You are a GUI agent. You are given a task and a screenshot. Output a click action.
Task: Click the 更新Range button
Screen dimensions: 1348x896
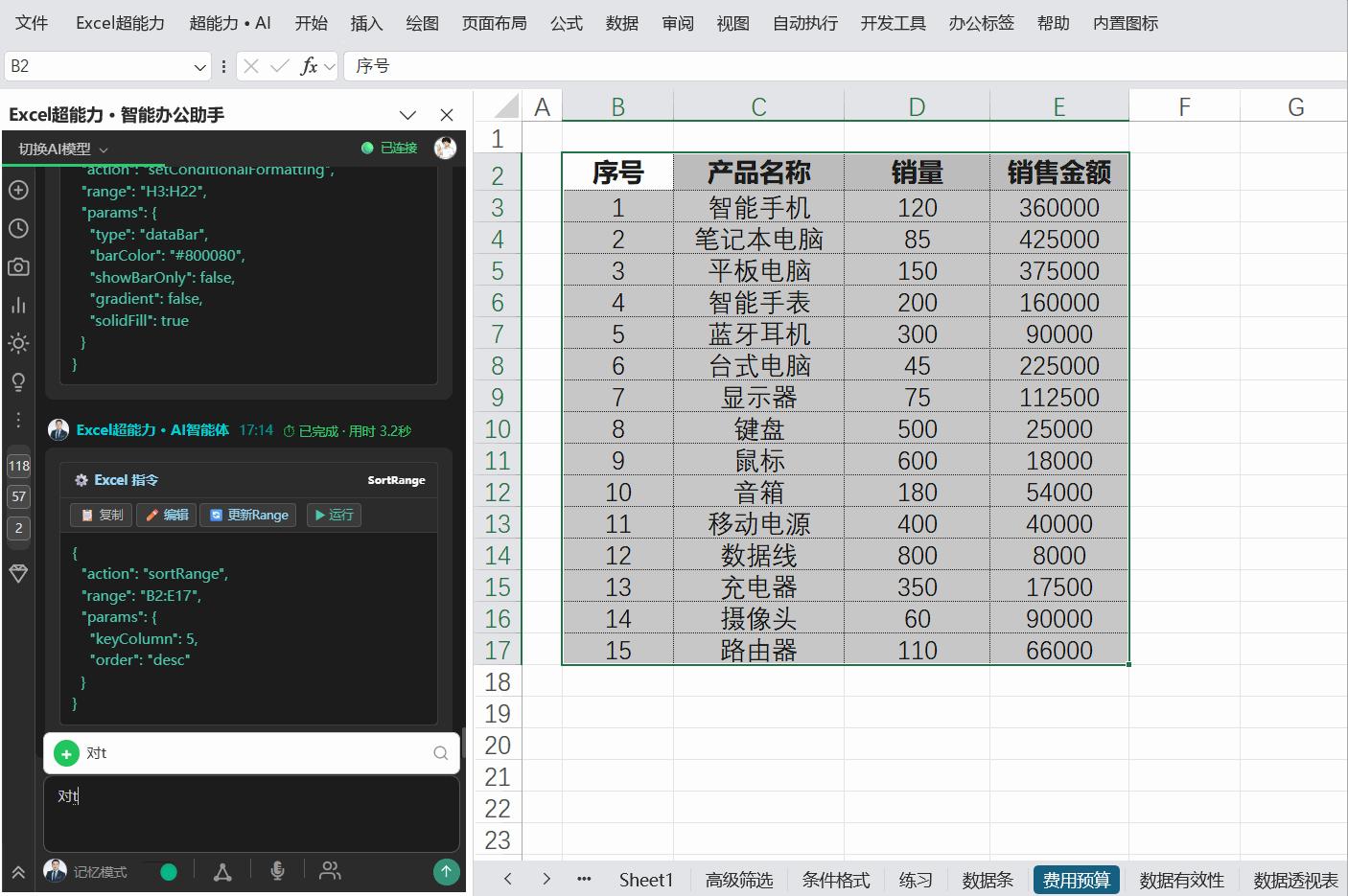click(x=249, y=515)
